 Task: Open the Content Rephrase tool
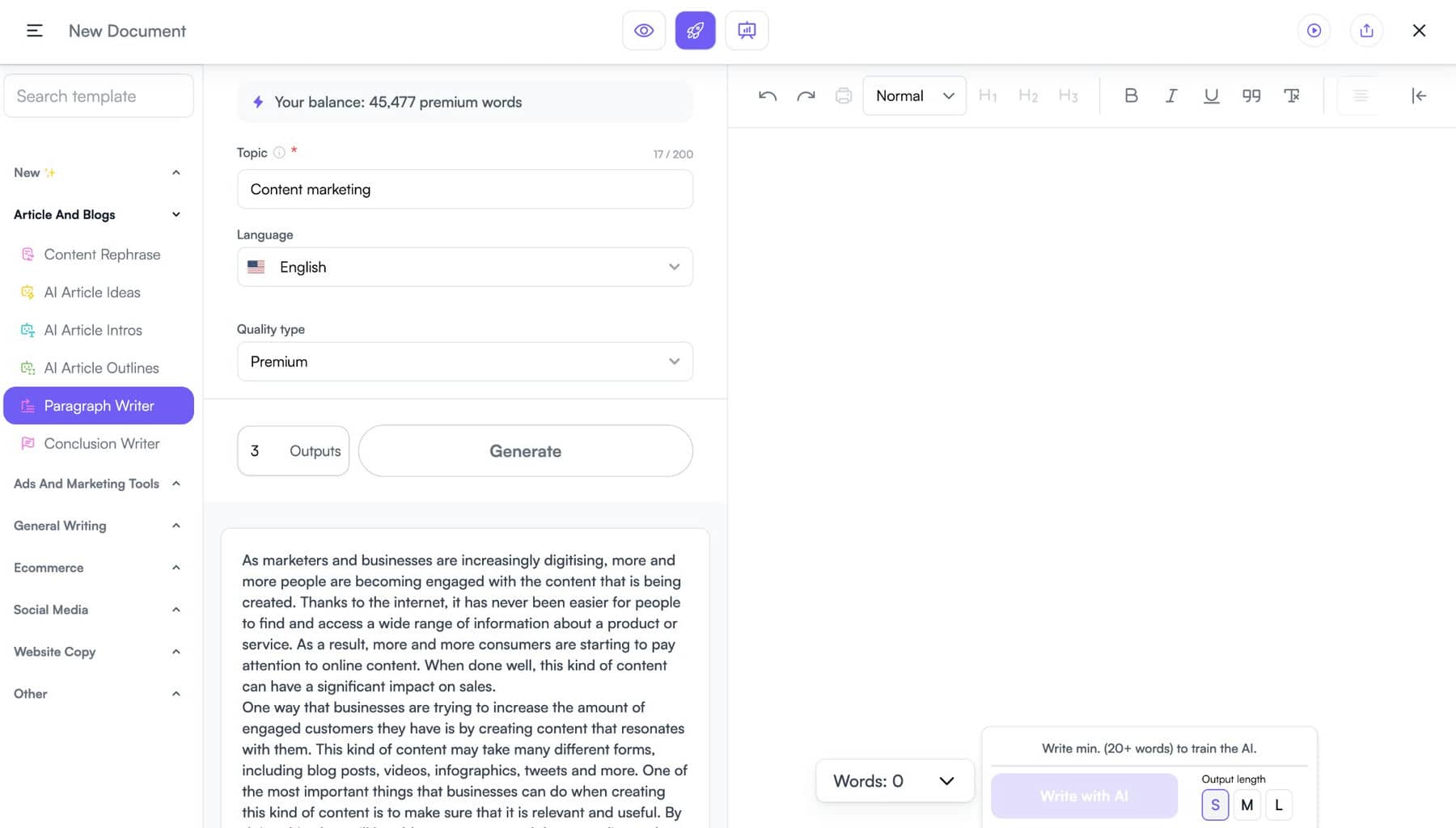point(102,254)
